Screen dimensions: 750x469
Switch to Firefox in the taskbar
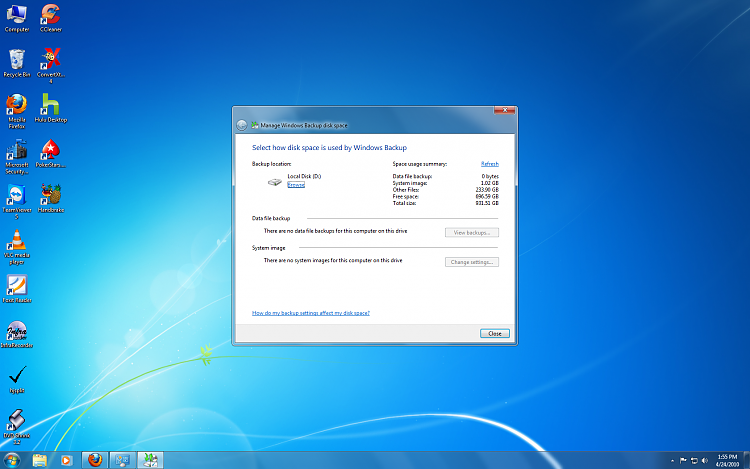95,460
